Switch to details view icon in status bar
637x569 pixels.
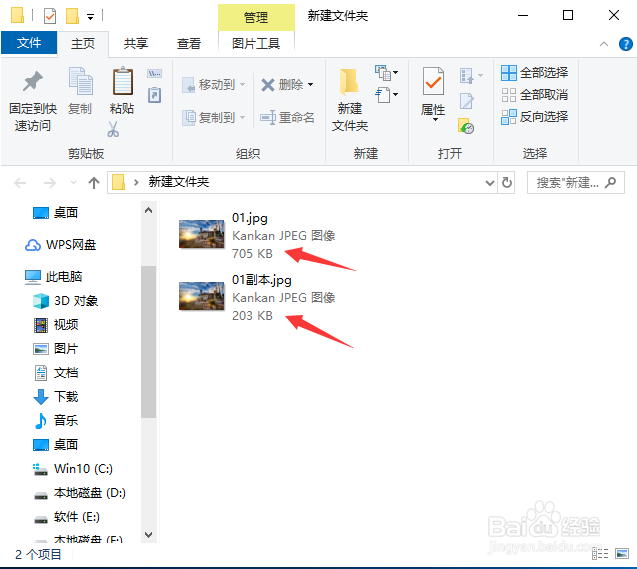pos(600,553)
